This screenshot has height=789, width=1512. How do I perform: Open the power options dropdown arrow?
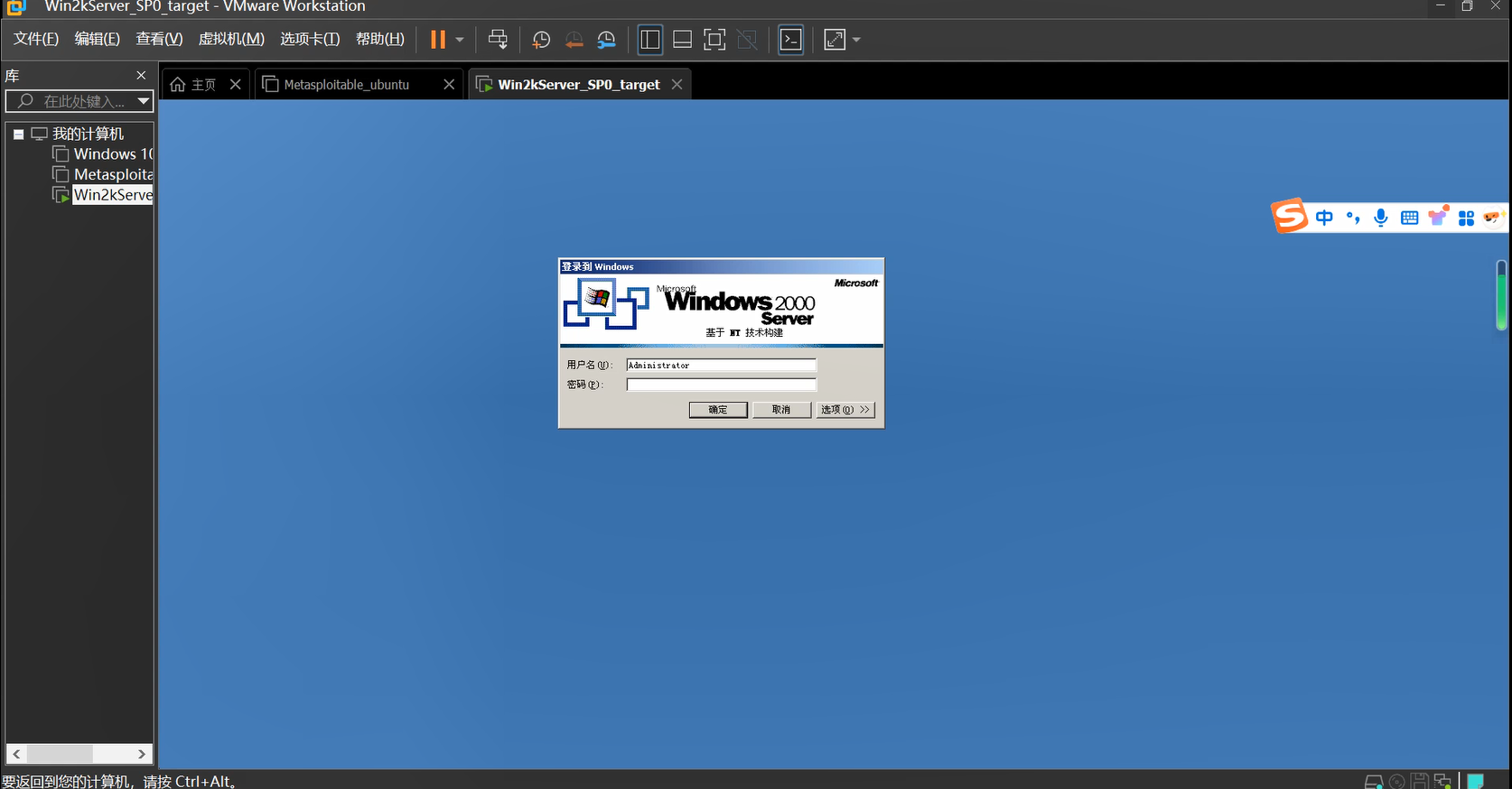(460, 40)
